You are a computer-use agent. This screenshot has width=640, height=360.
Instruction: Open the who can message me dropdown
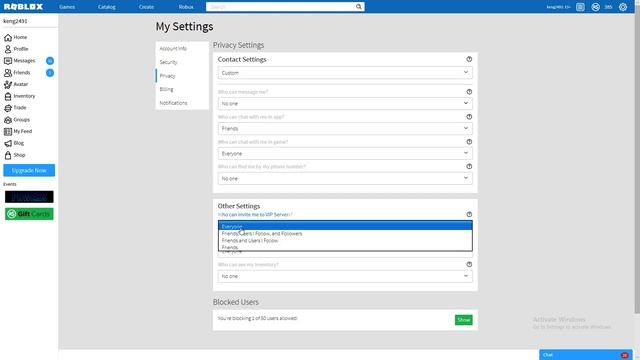coord(345,103)
